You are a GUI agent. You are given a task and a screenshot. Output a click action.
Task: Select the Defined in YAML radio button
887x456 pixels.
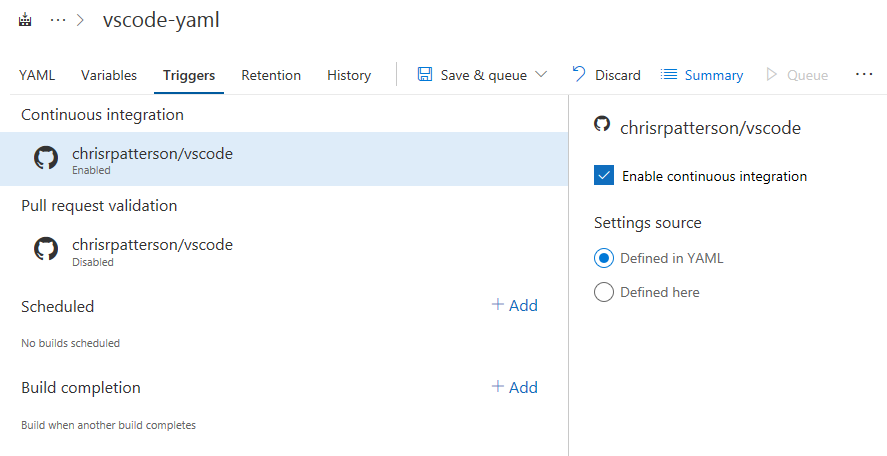point(604,258)
